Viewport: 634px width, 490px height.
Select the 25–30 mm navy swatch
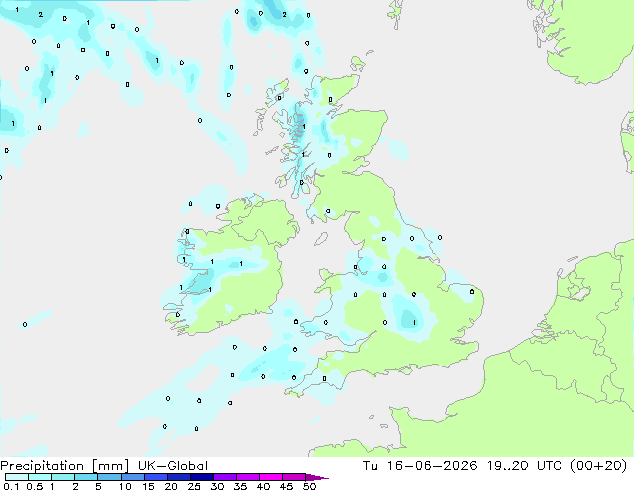point(202,477)
